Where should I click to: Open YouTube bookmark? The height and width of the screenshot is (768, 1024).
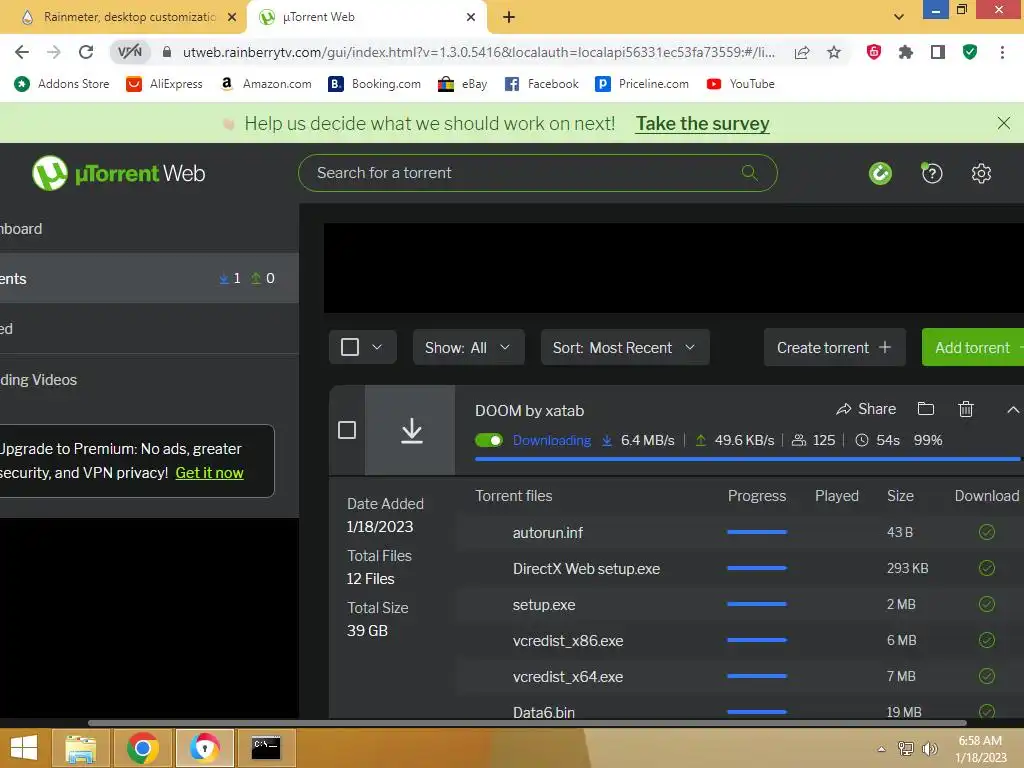coord(740,84)
